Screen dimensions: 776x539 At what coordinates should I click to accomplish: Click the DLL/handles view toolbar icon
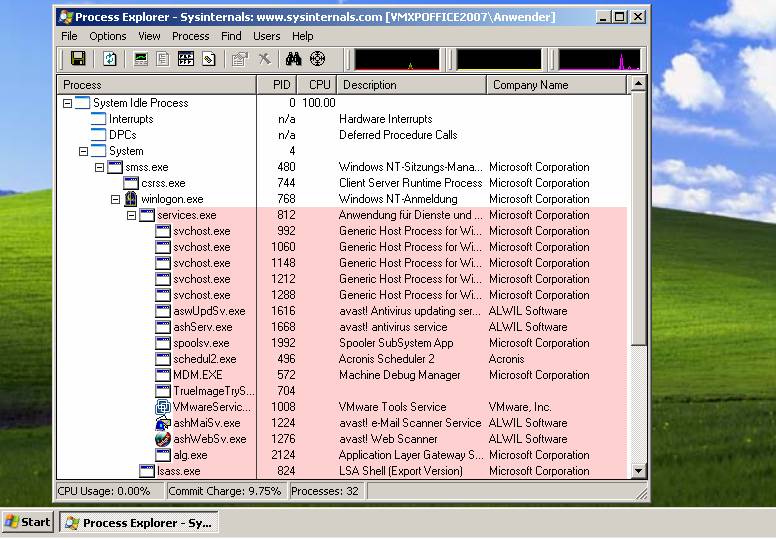coord(208,59)
